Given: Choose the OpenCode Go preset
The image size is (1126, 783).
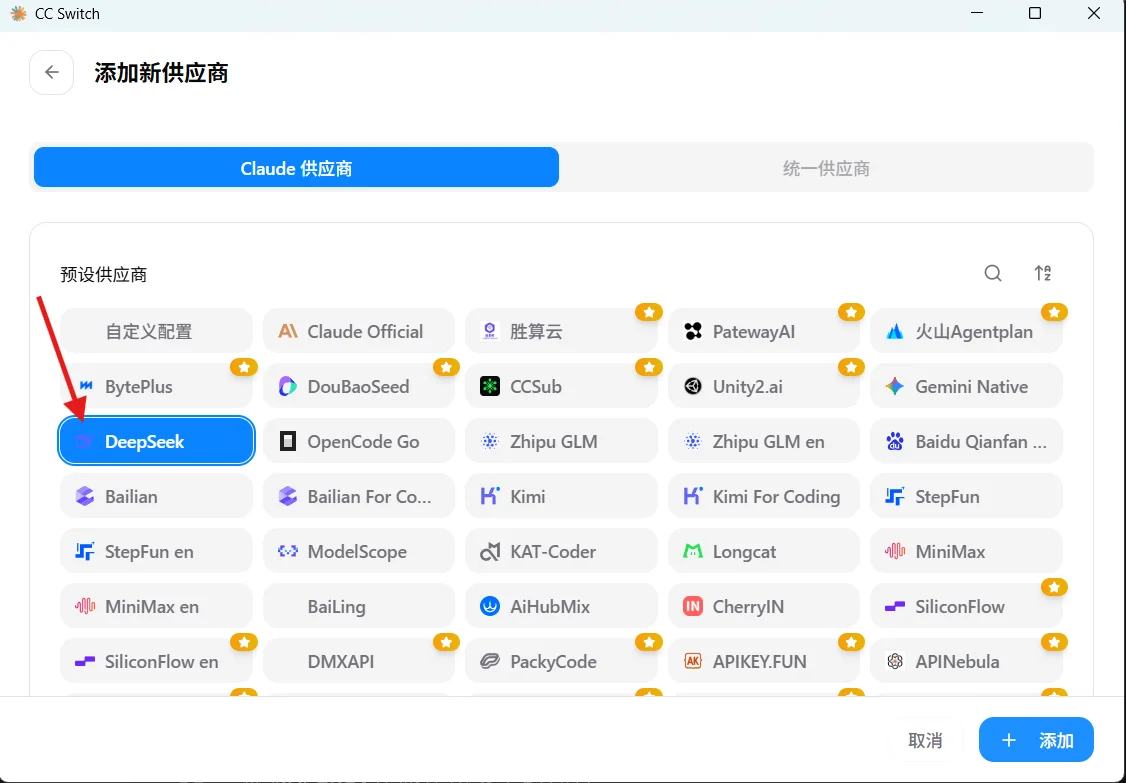Looking at the screenshot, I should (359, 441).
